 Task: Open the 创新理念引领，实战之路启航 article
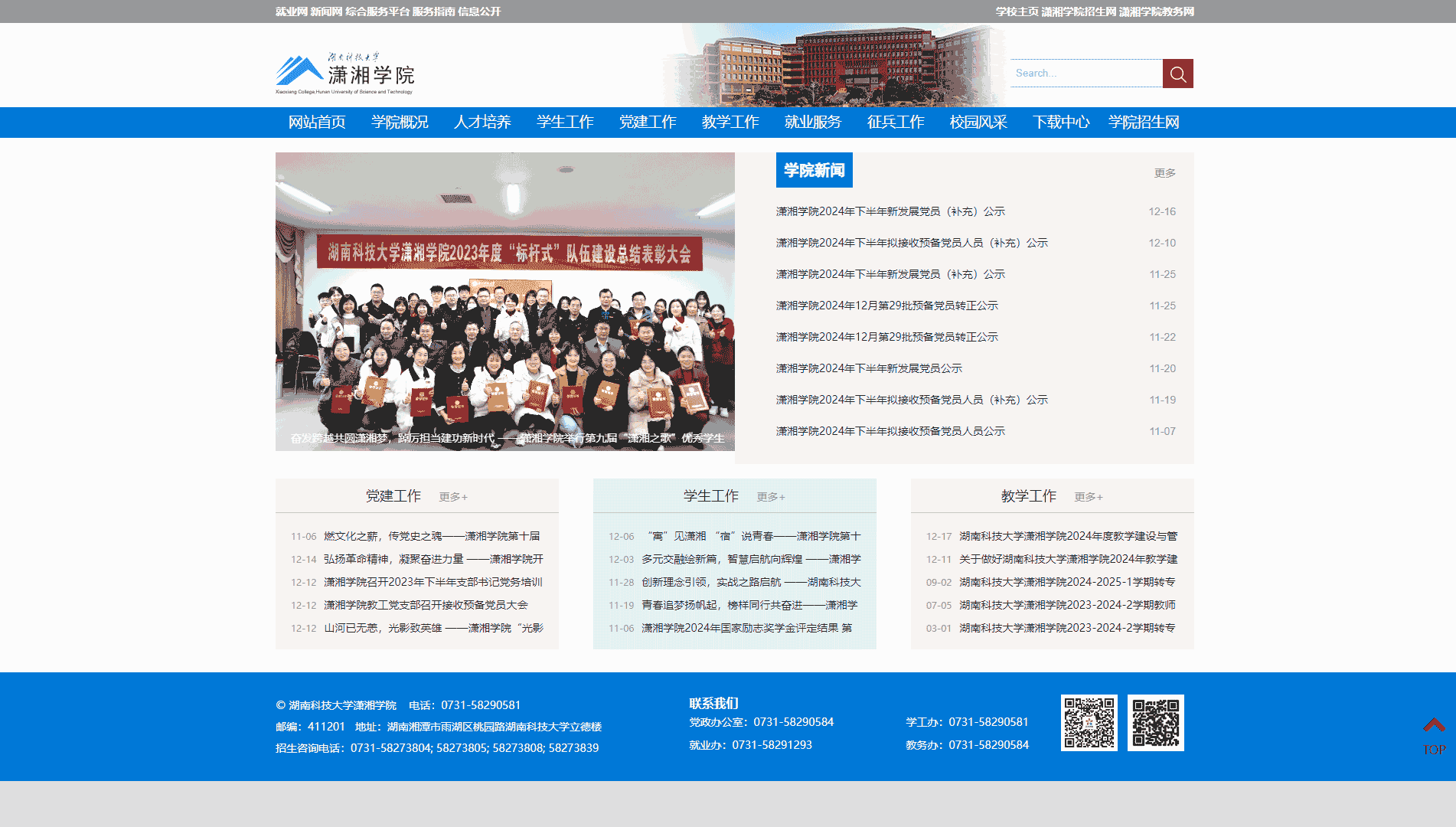point(751,582)
